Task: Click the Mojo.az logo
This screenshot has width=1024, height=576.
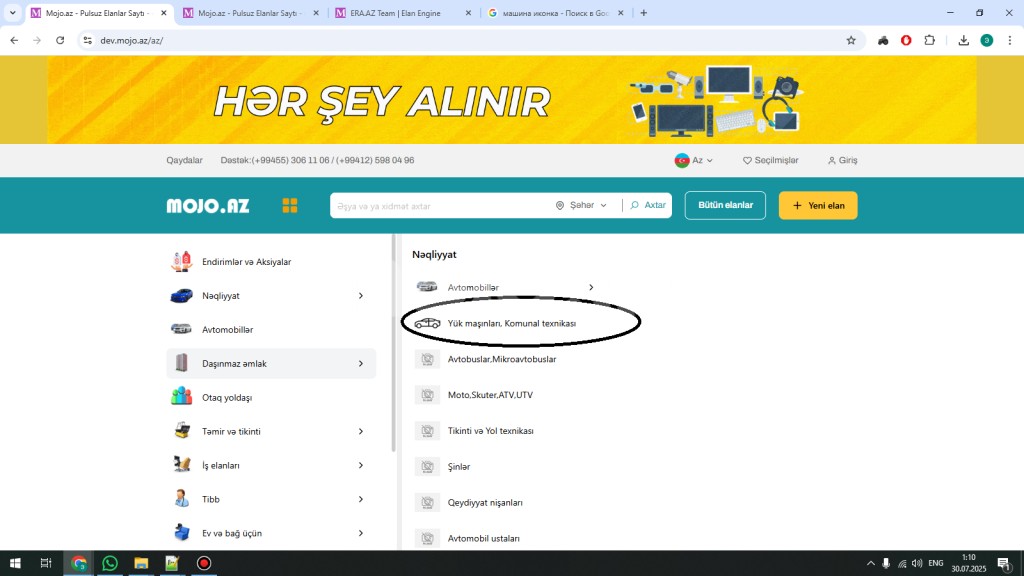Action: 208,205
